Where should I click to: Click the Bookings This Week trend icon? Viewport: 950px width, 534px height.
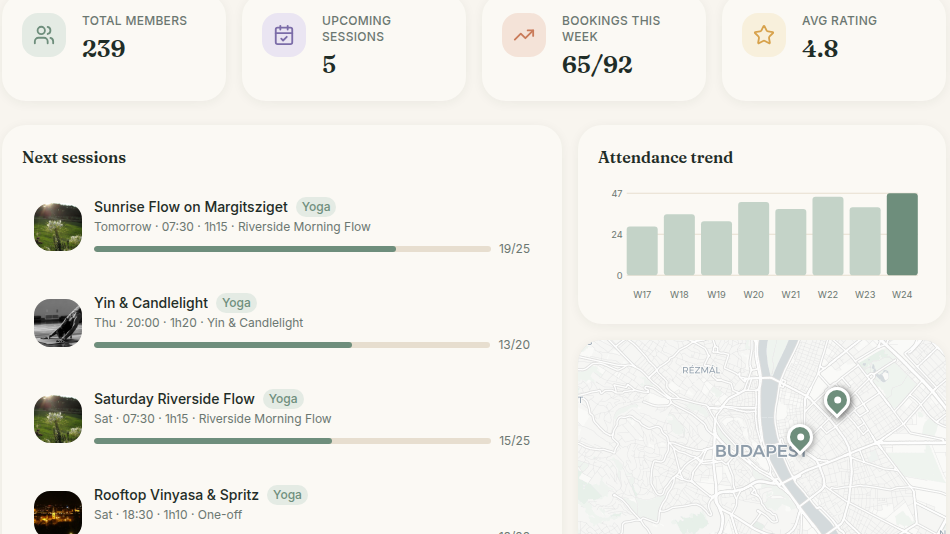[x=523, y=35]
